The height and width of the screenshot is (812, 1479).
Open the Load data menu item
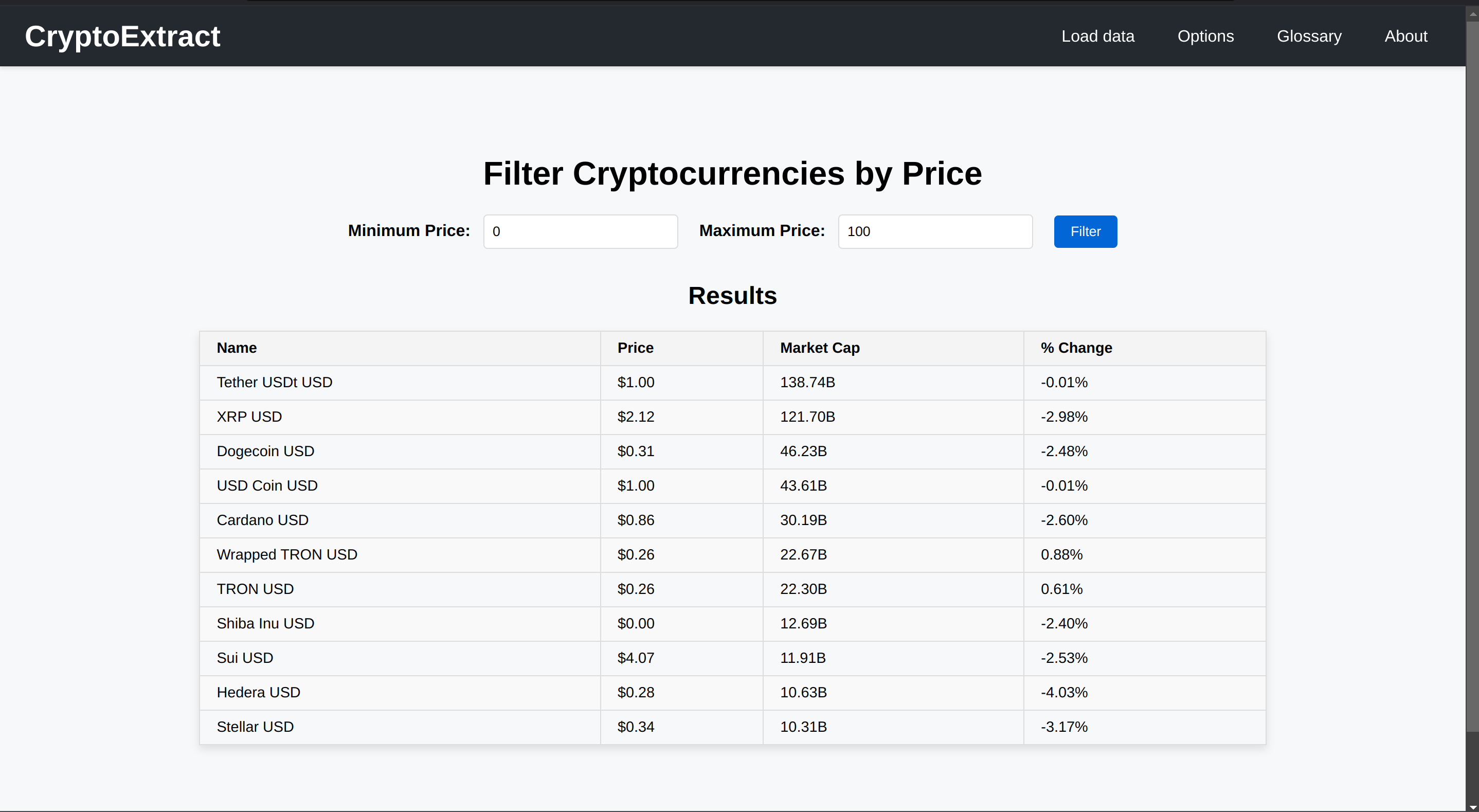(1097, 36)
